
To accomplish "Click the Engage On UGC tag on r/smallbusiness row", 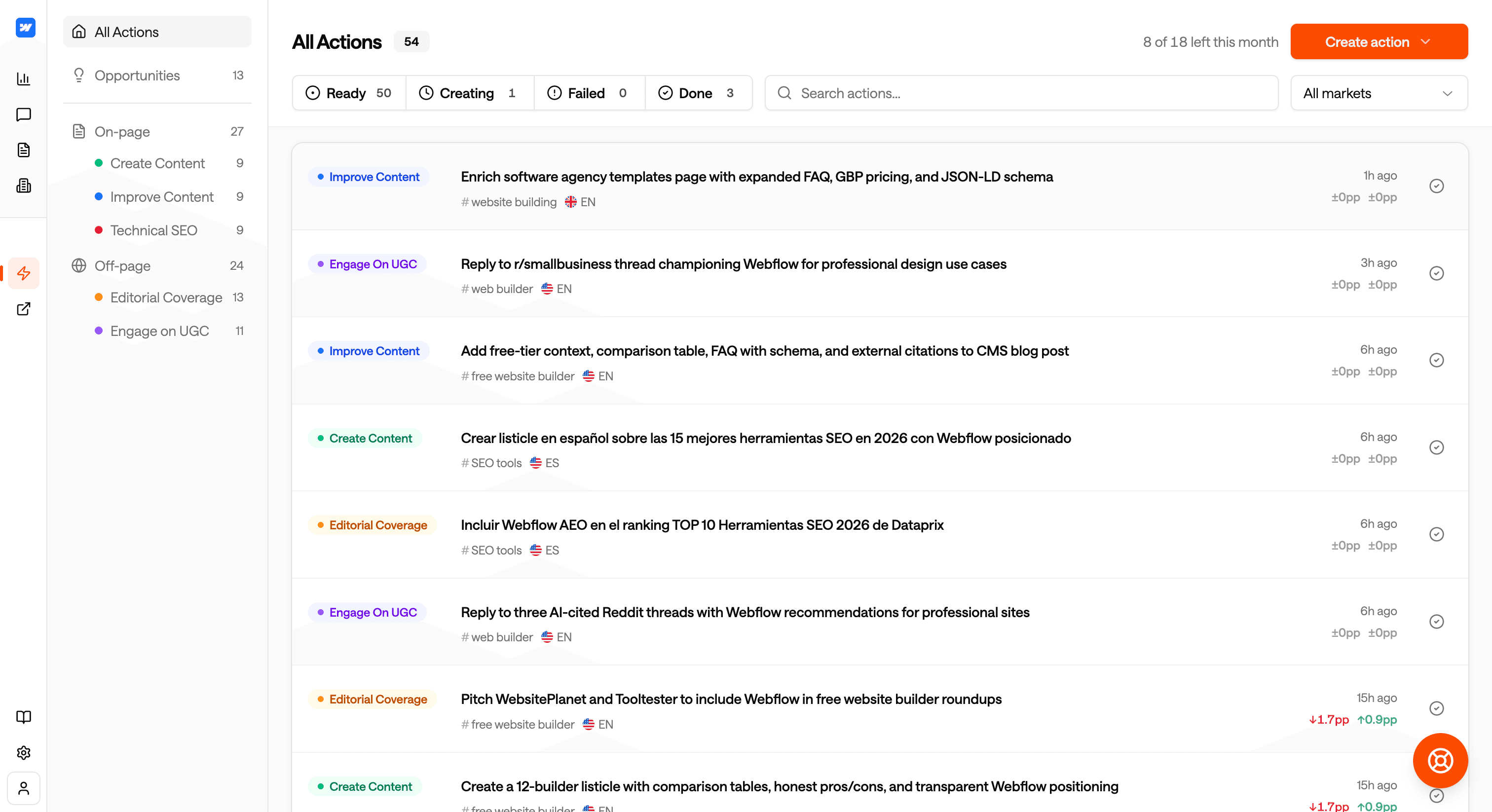I will [367, 264].
